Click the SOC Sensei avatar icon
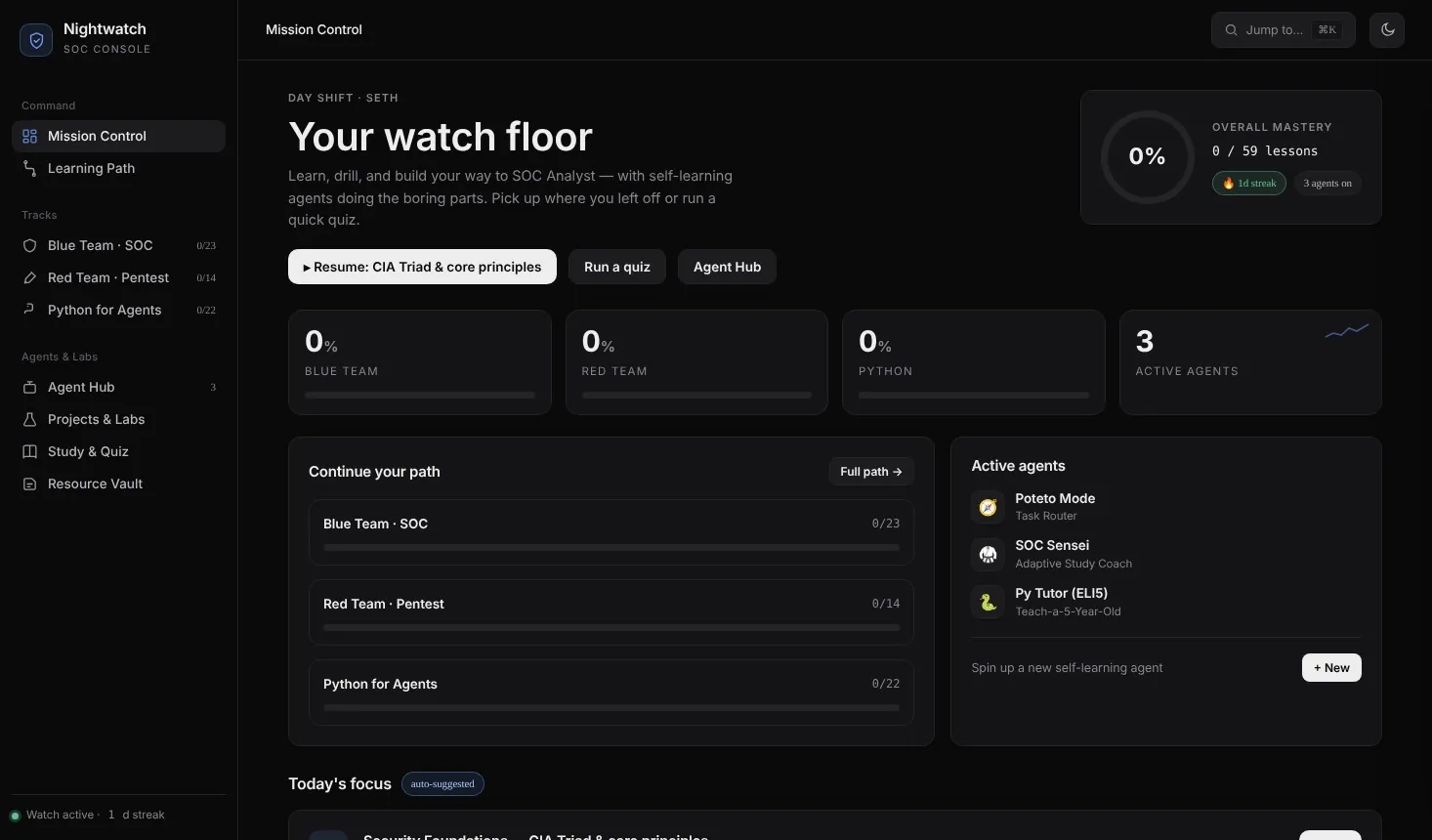 coord(988,555)
